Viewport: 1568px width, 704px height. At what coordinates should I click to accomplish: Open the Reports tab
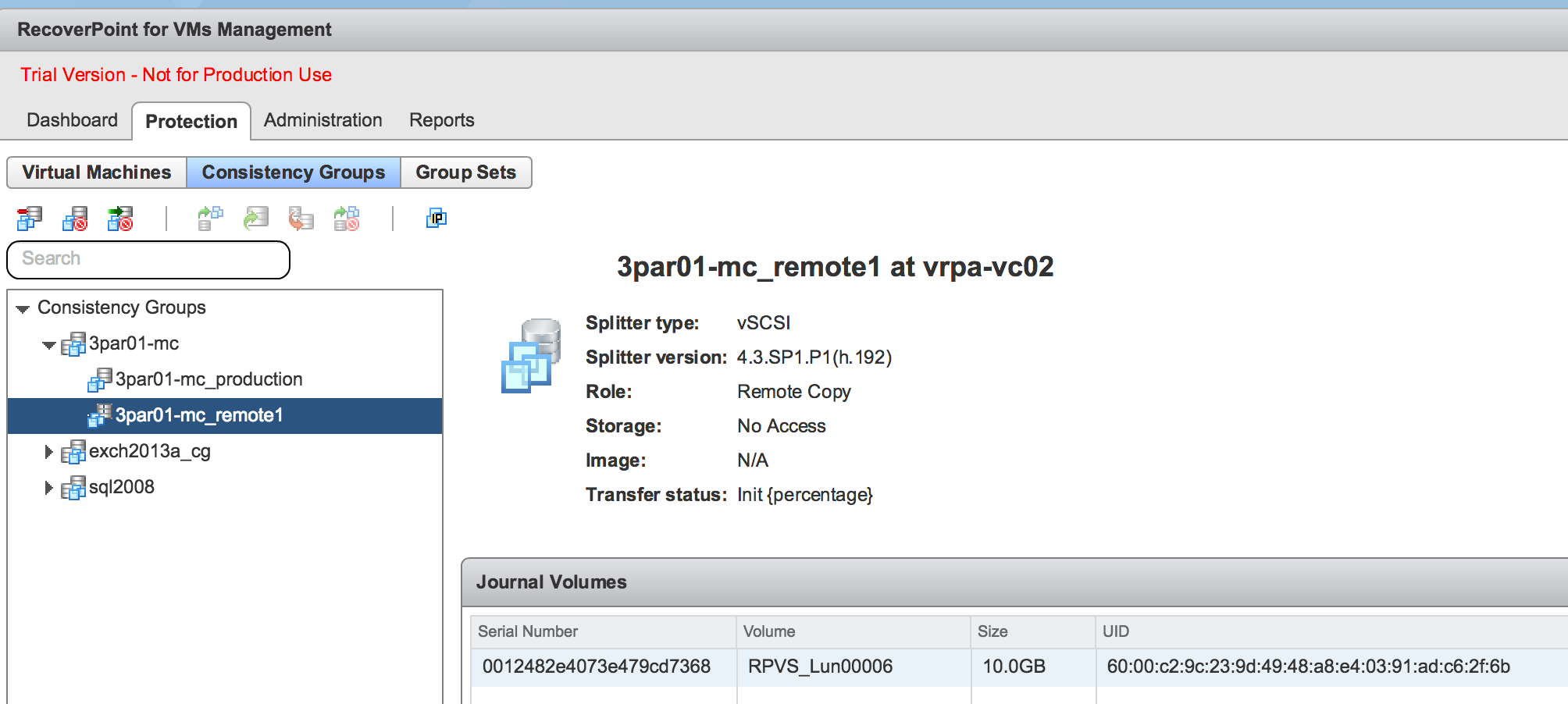(x=441, y=120)
